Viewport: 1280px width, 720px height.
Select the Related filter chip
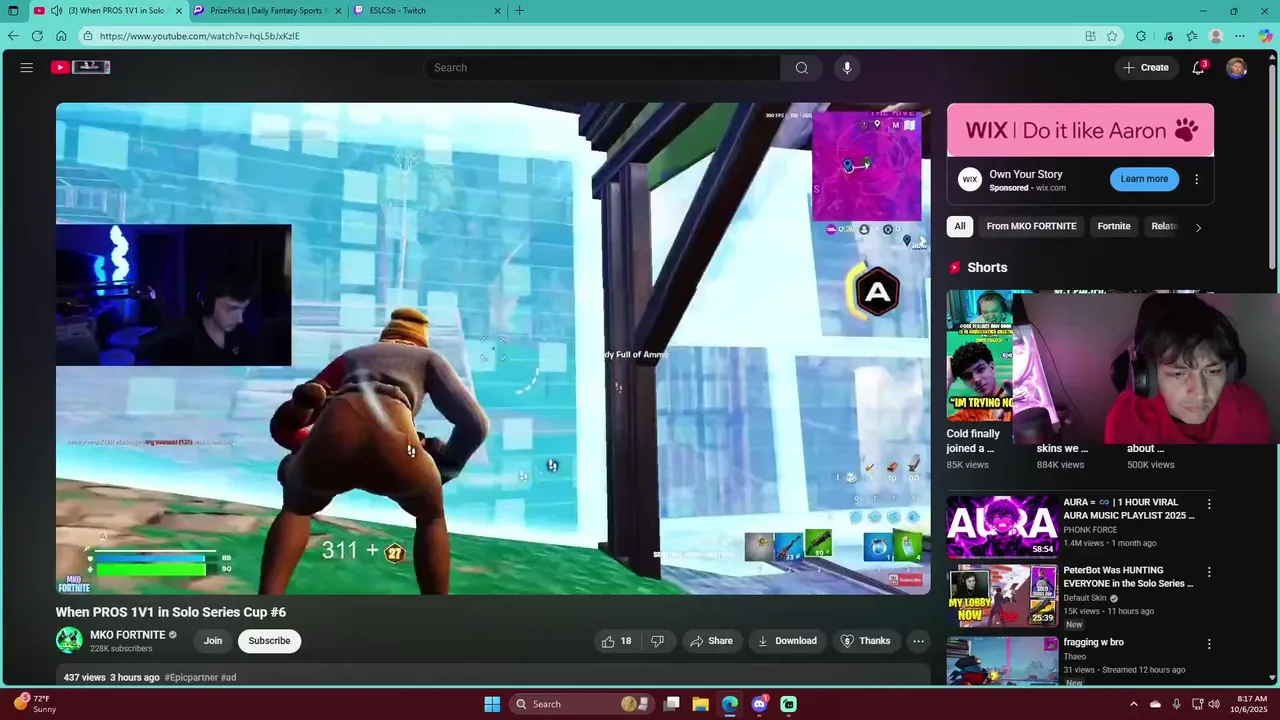click(1165, 226)
